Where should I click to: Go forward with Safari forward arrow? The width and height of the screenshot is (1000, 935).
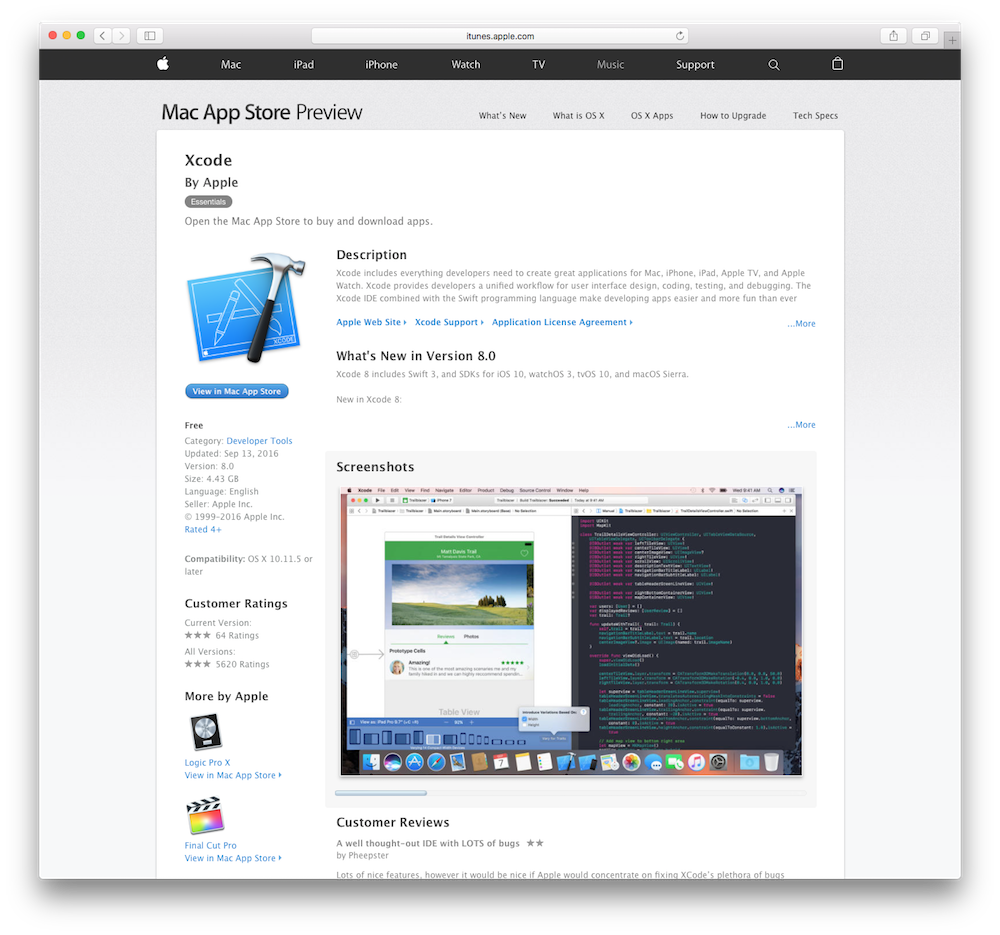pos(122,36)
